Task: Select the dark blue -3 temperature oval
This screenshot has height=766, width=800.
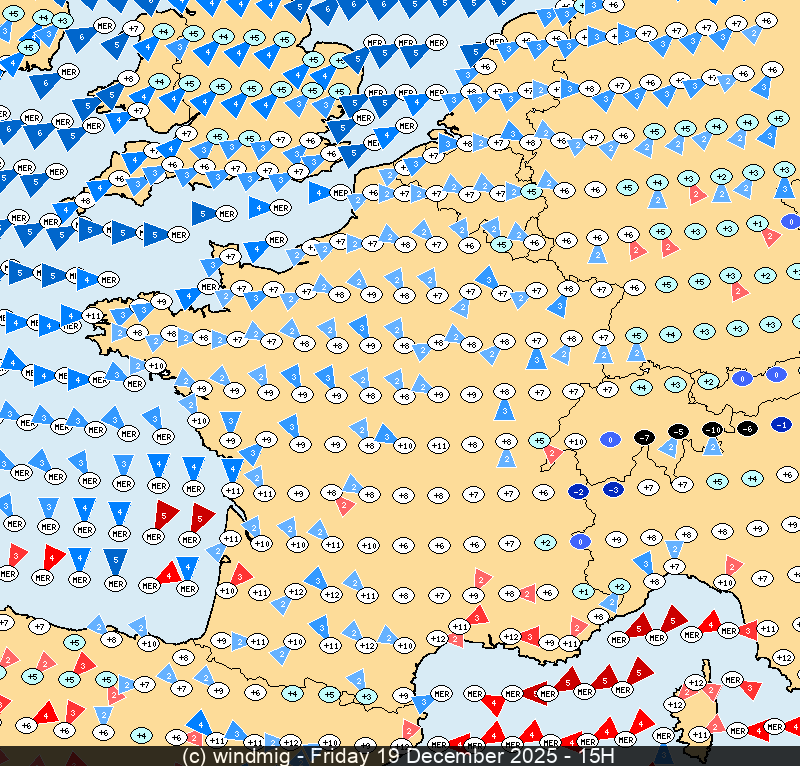Action: [x=614, y=489]
